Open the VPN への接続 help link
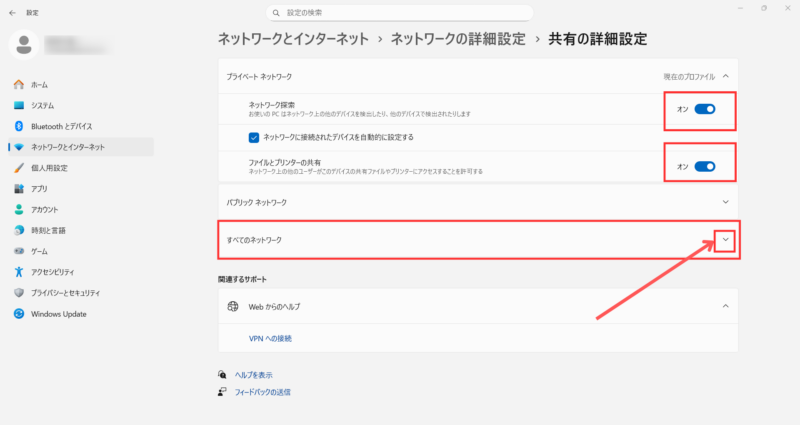This screenshot has height=425, width=800. [270, 338]
